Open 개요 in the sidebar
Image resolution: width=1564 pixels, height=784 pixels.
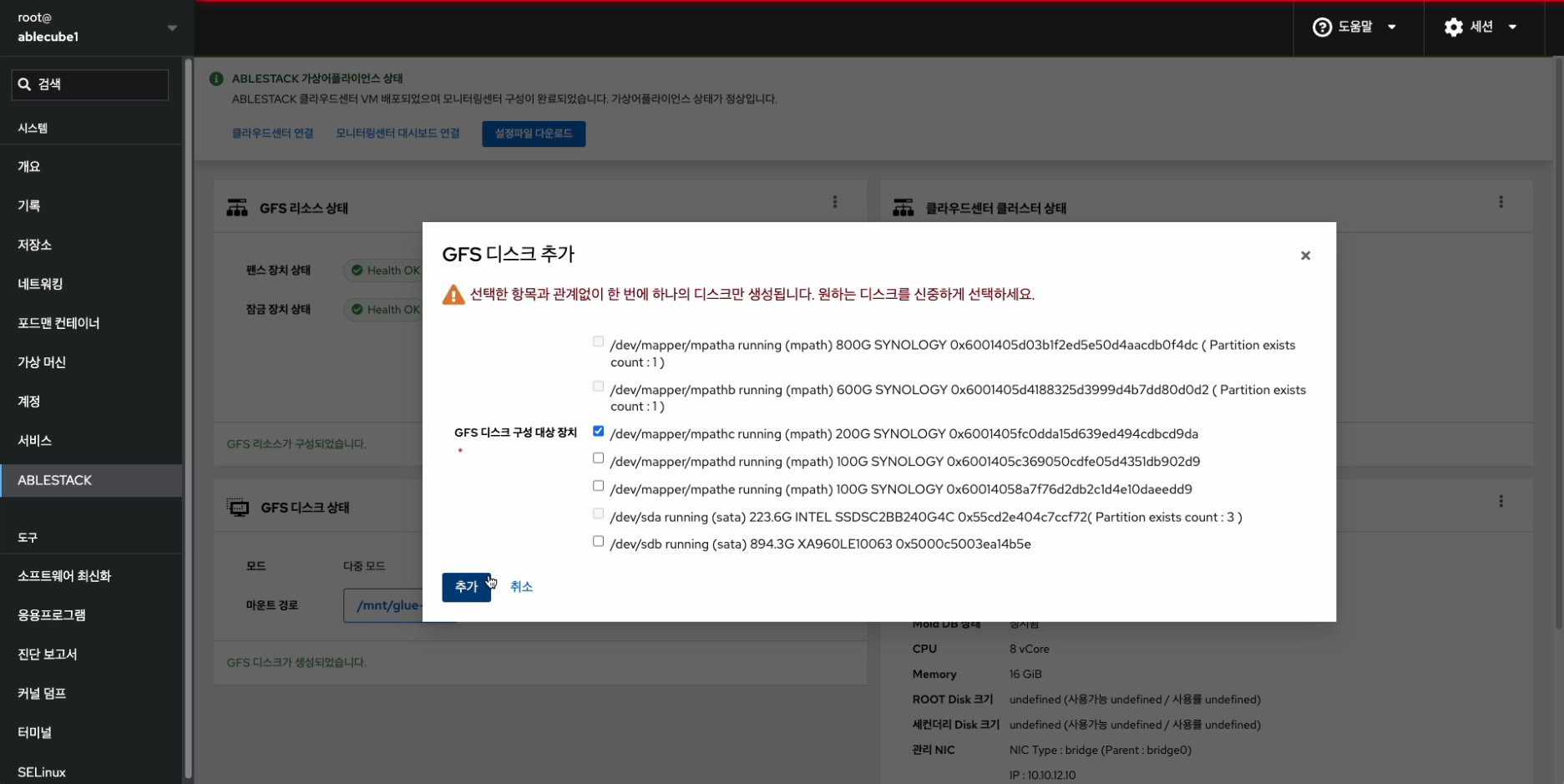coord(91,166)
